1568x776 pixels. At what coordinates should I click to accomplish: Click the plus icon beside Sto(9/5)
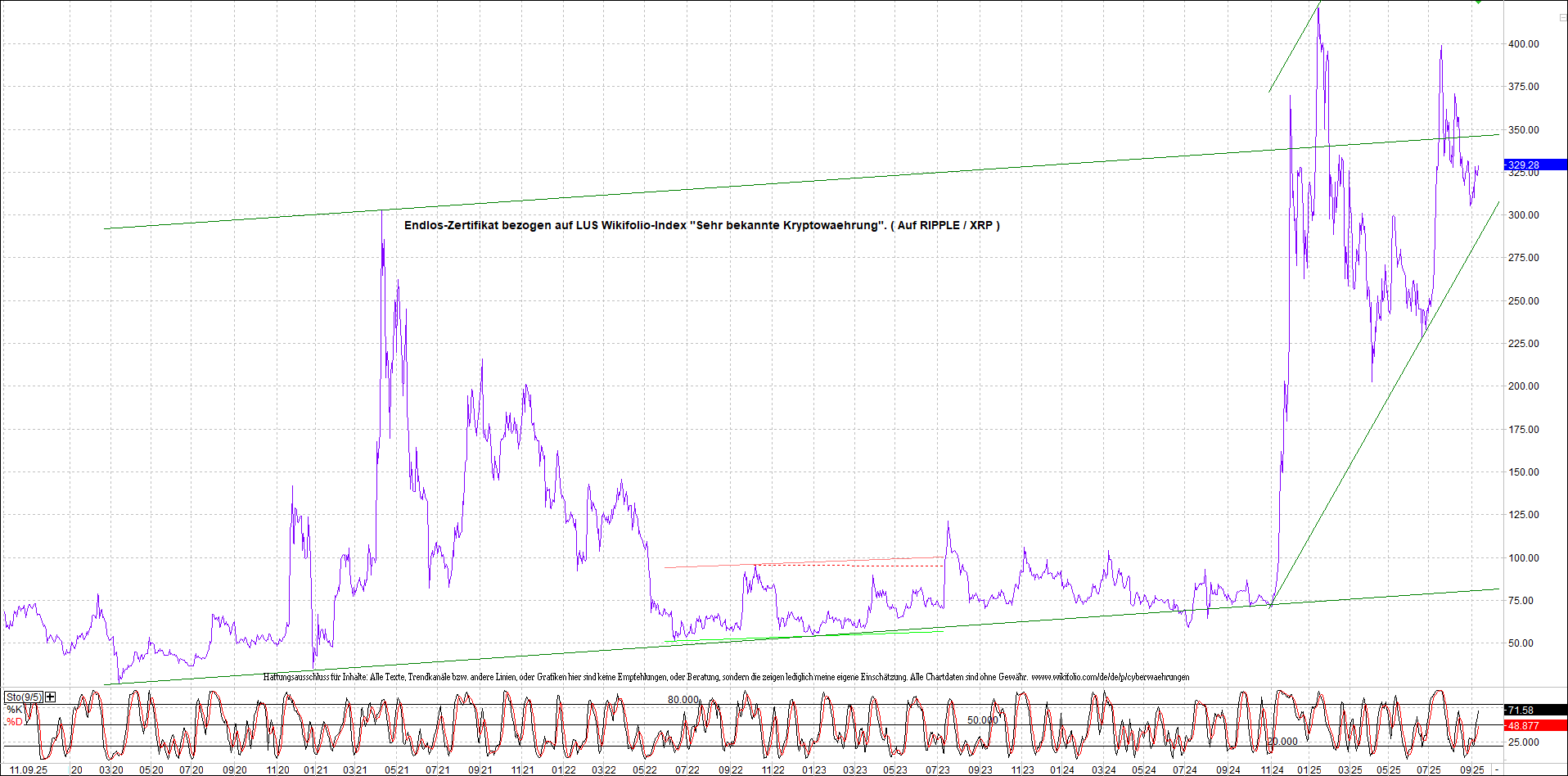[x=51, y=697]
